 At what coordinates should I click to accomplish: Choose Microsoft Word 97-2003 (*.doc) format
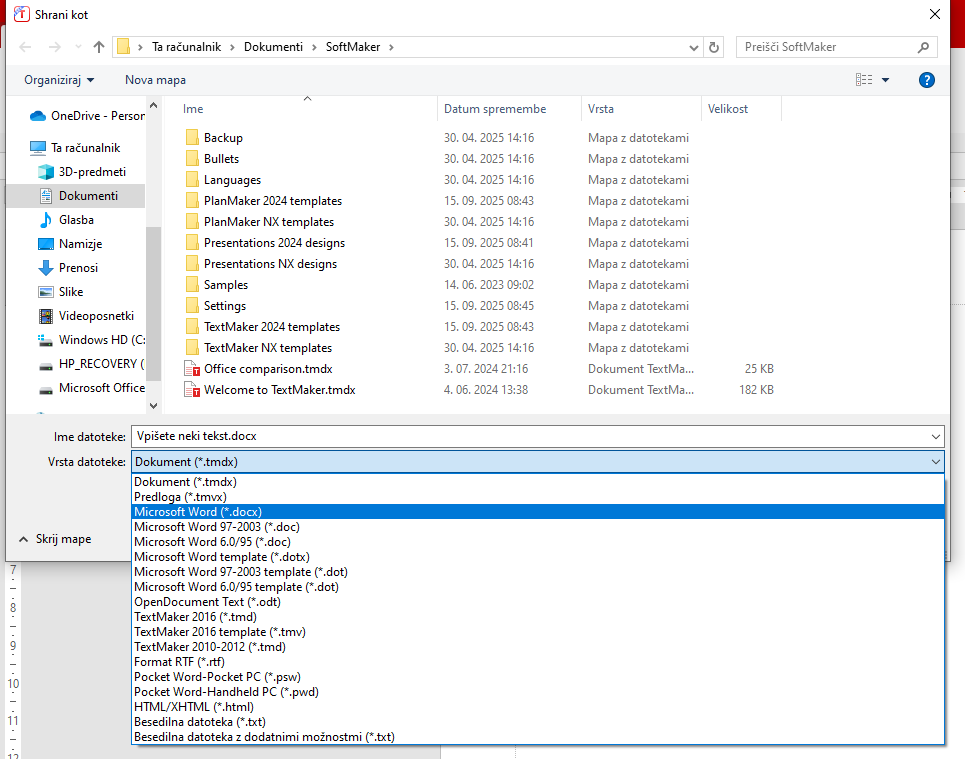pyautogui.click(x=538, y=527)
